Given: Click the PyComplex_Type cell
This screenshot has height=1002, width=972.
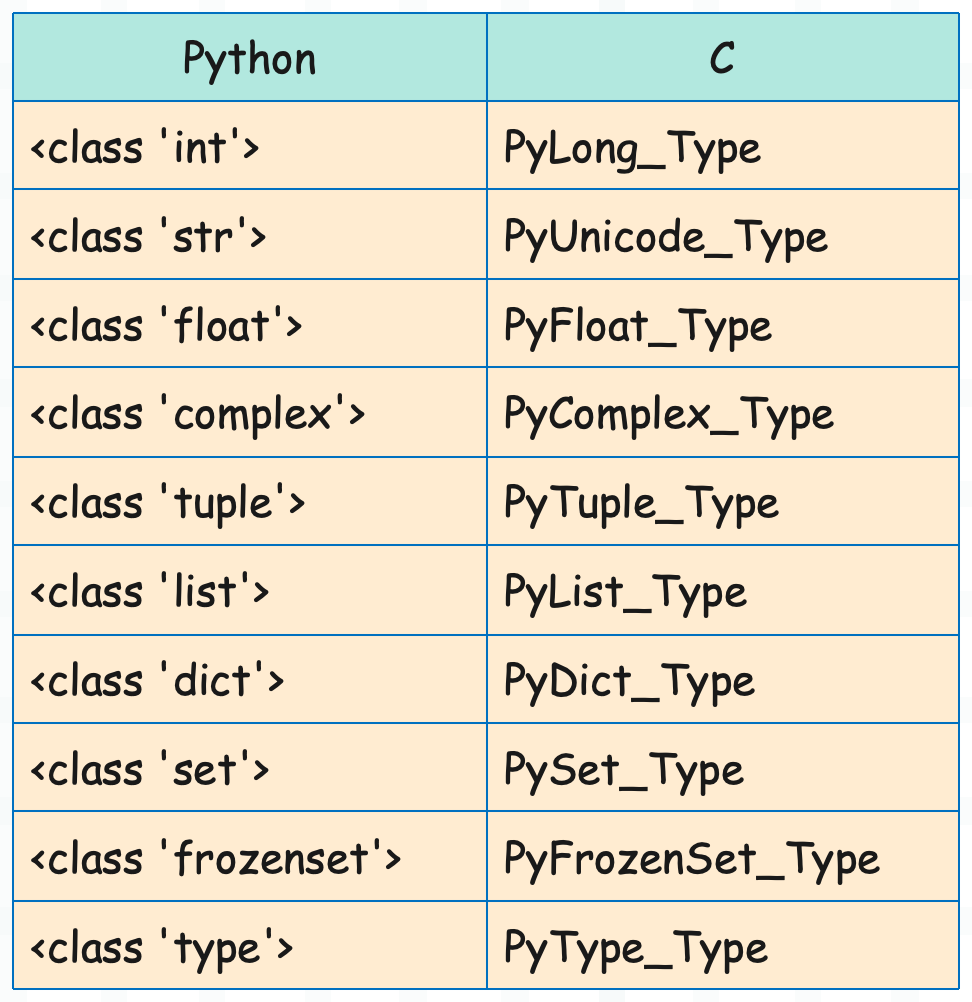Looking at the screenshot, I should click(x=723, y=412).
